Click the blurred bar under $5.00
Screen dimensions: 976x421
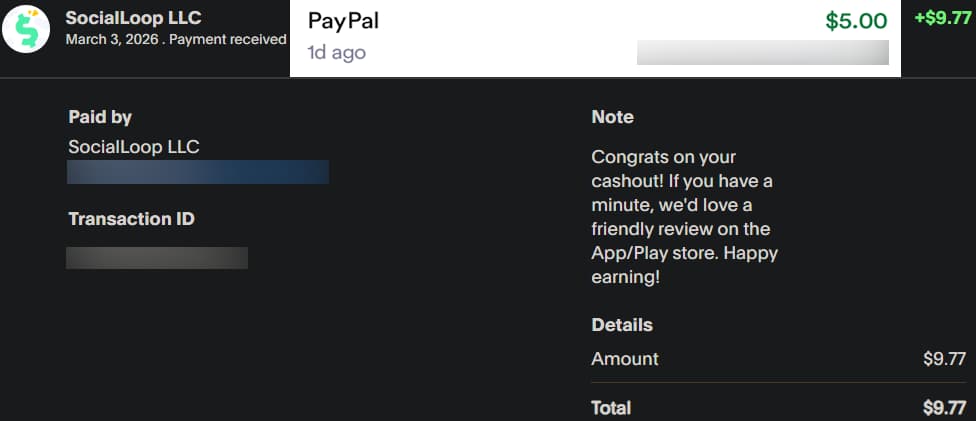coord(762,53)
